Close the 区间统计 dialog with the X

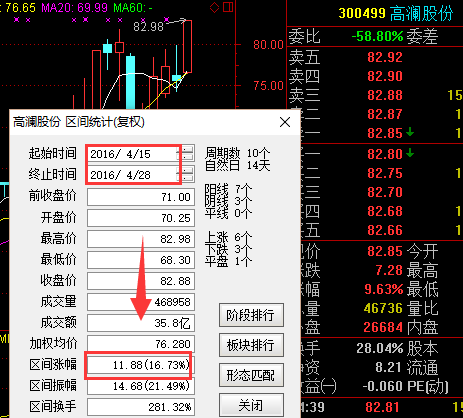(x=285, y=122)
